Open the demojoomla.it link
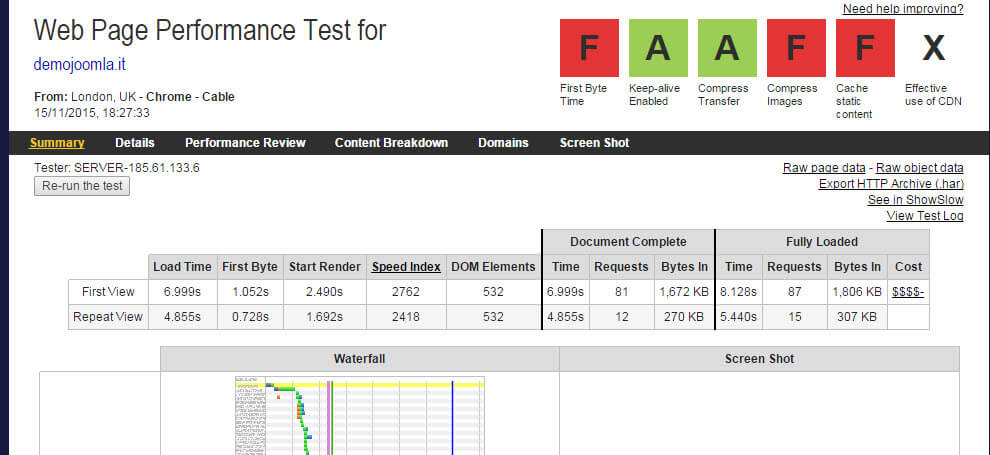This screenshot has width=990, height=455. [80, 64]
